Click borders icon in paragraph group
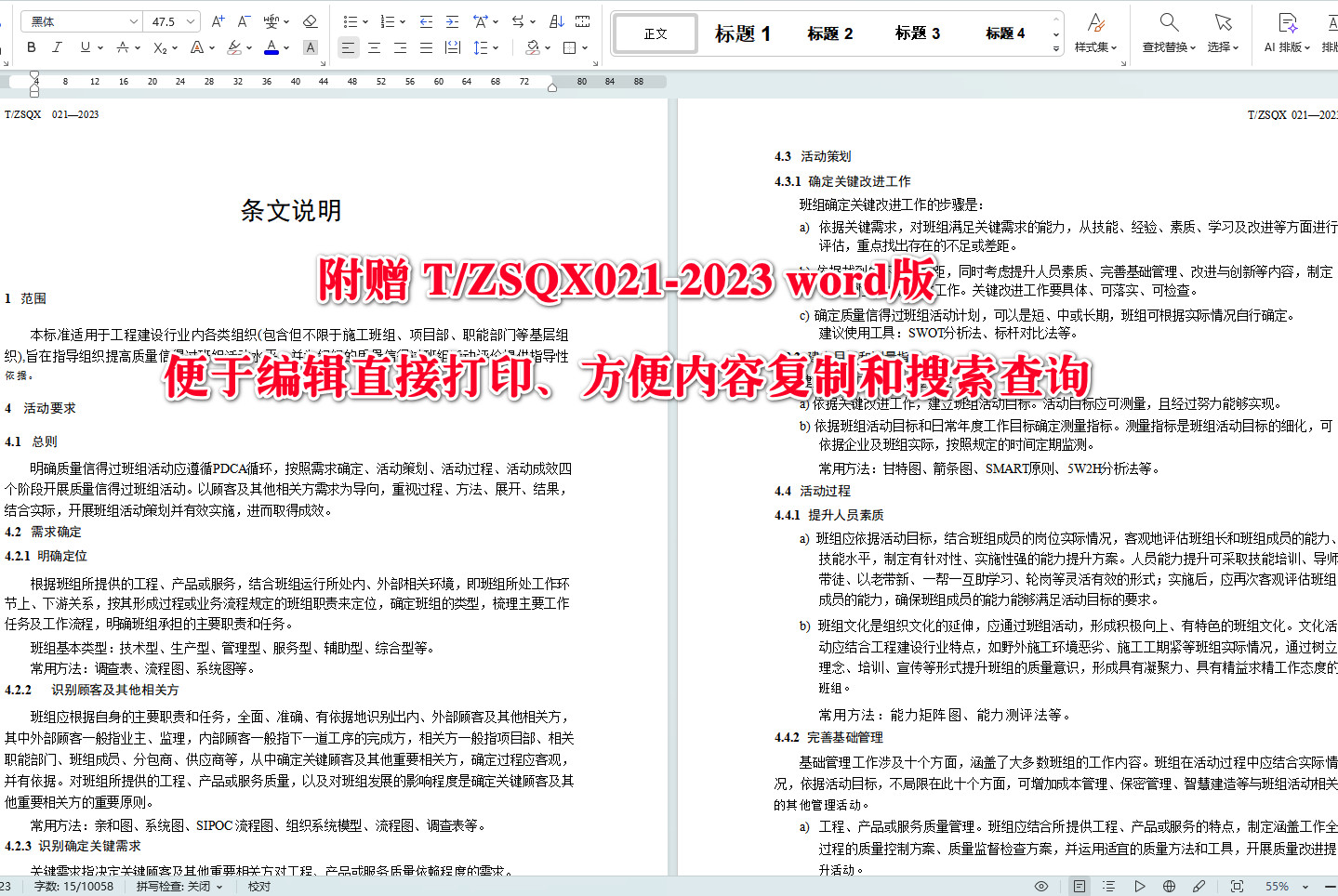1338x896 pixels. pos(569,47)
